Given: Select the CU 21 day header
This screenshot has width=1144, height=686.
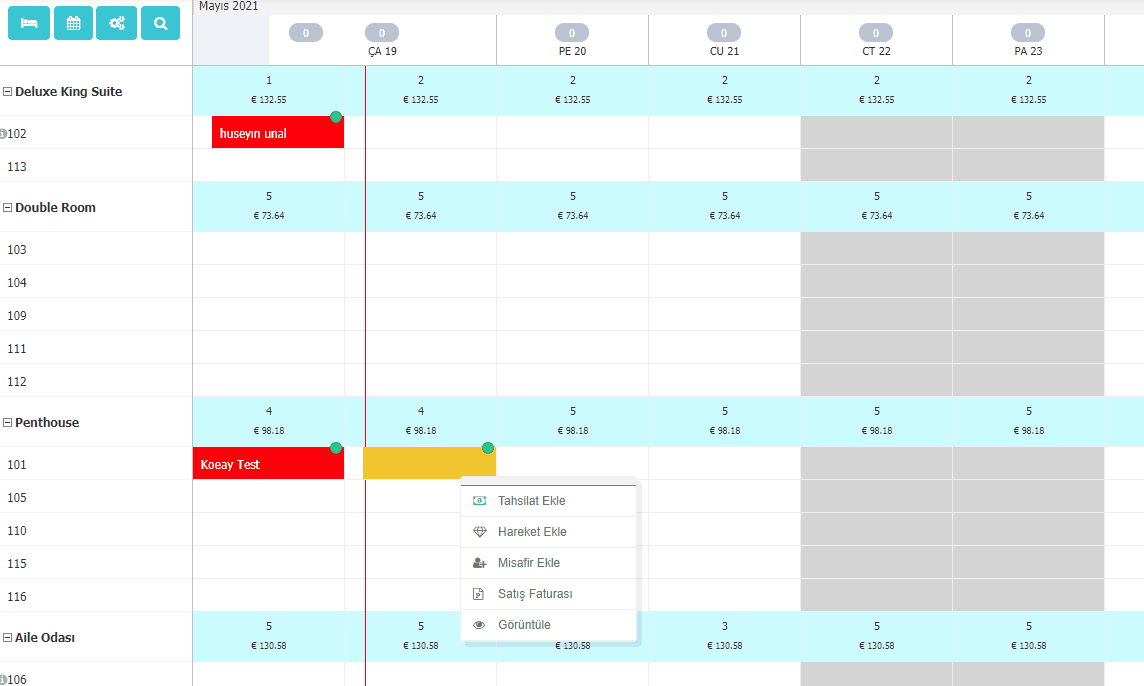Looking at the screenshot, I should [x=724, y=52].
